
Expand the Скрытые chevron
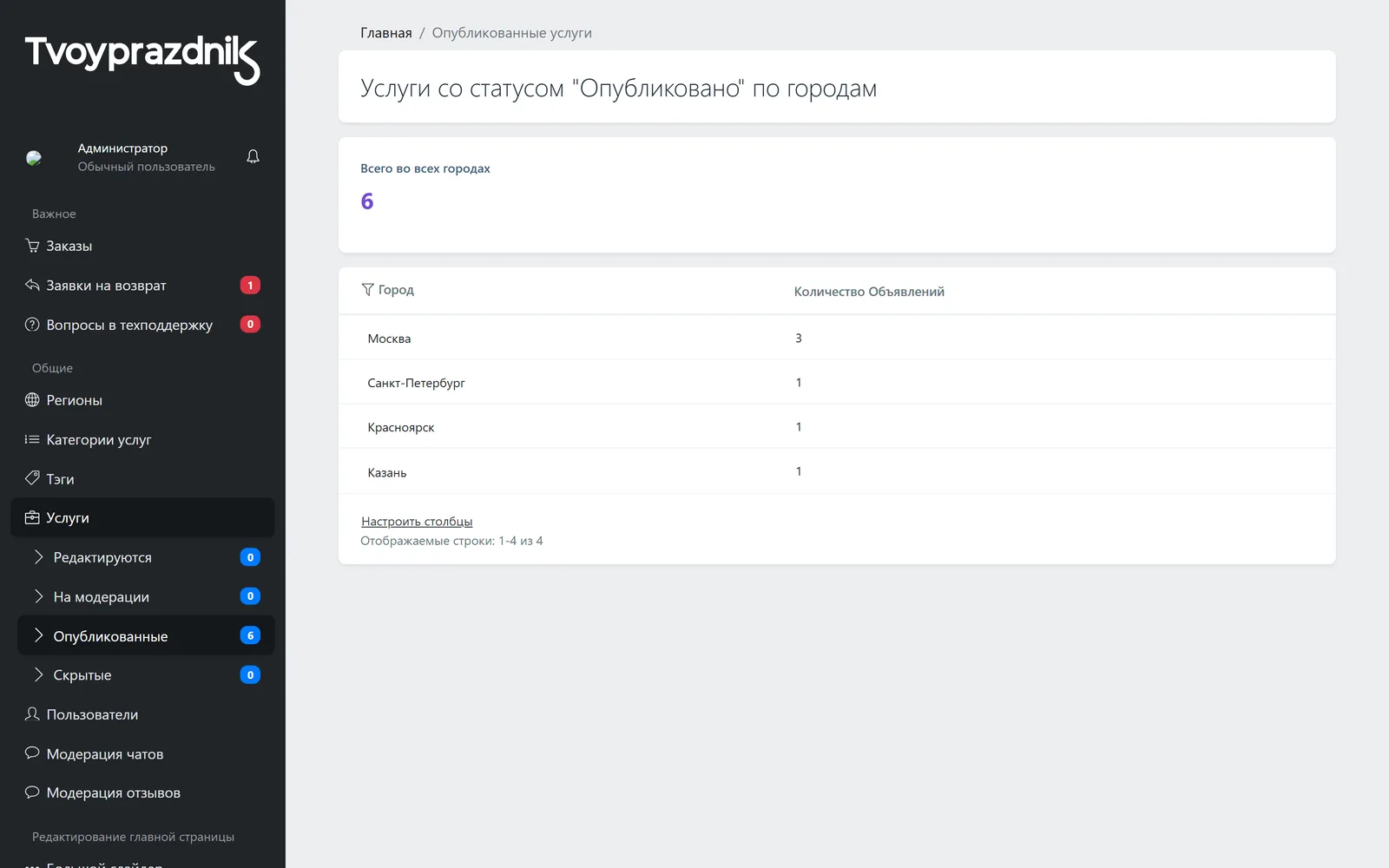(38, 674)
